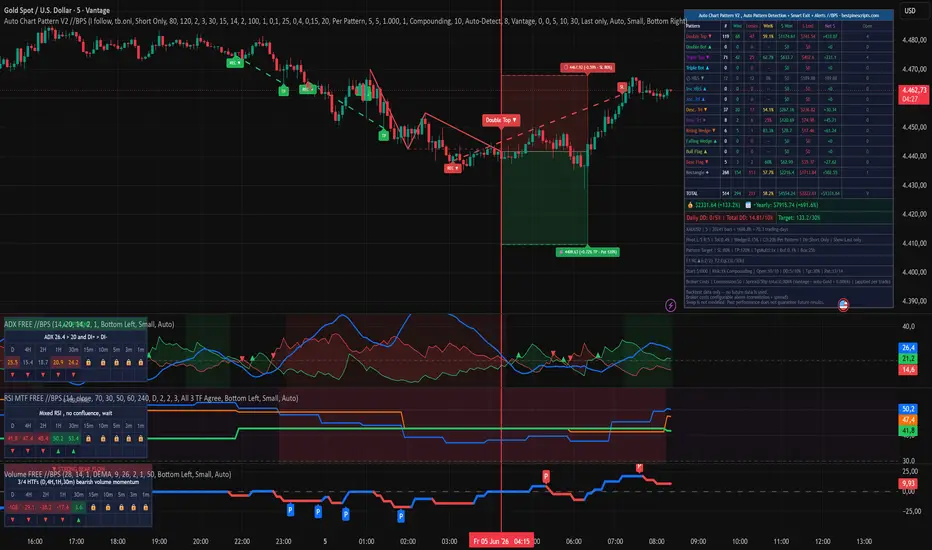Click the 15m lock icon in Volume table

pyautogui.click(x=93, y=508)
